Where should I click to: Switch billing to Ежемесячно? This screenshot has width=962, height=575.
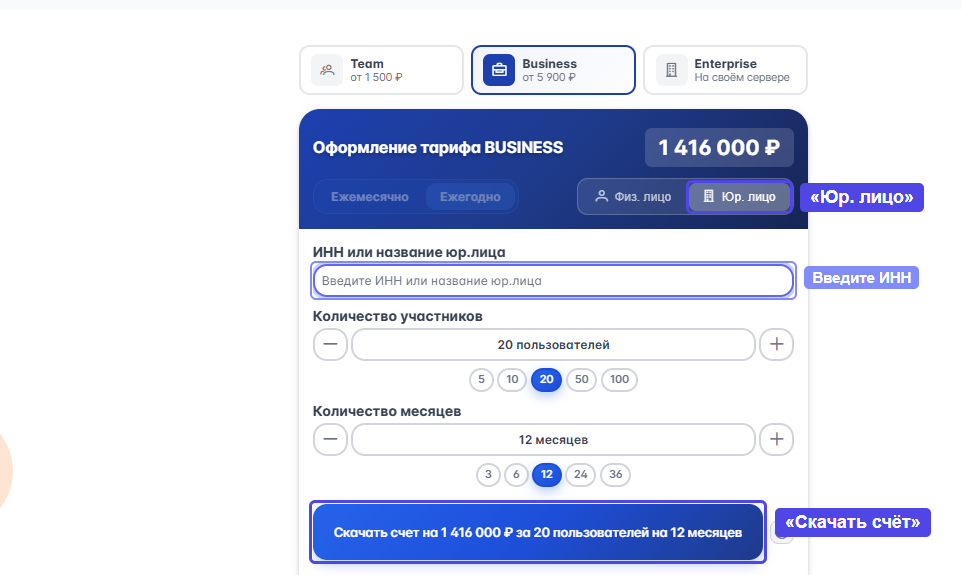pyautogui.click(x=370, y=197)
